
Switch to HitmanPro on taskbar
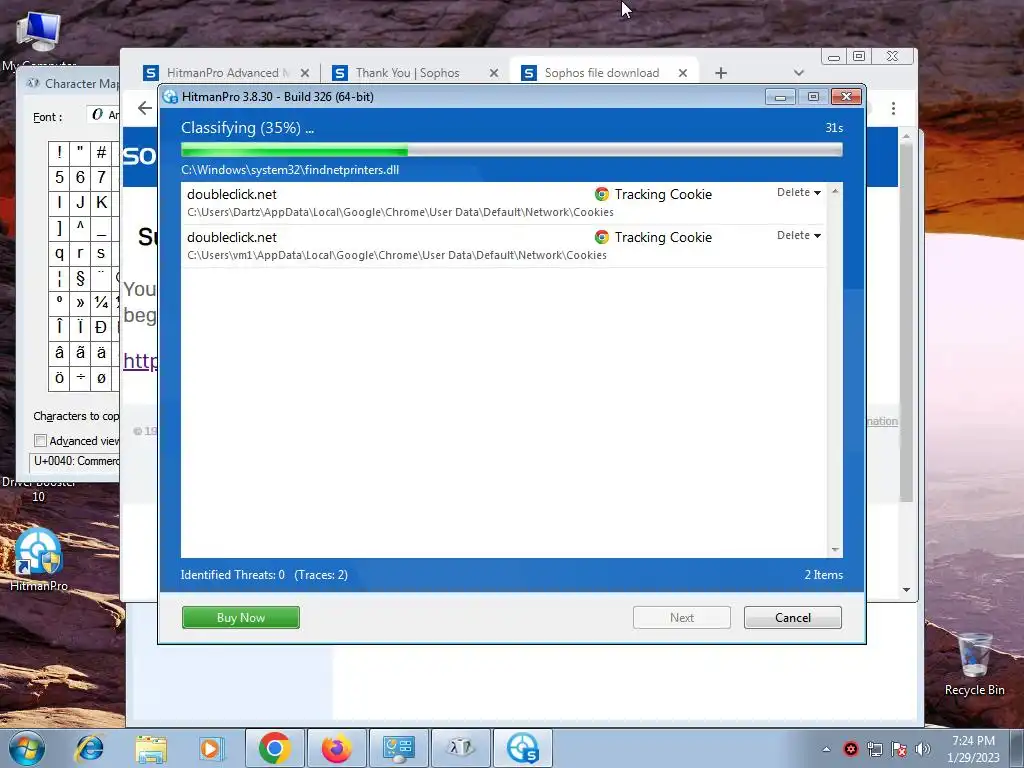(522, 748)
